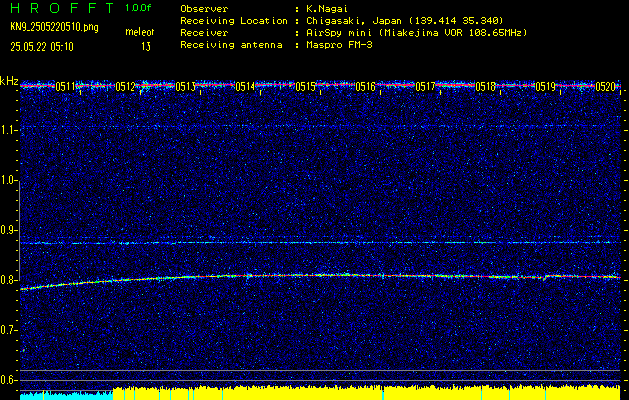
Task: Click the Receiving Location label
Action: point(234,20)
